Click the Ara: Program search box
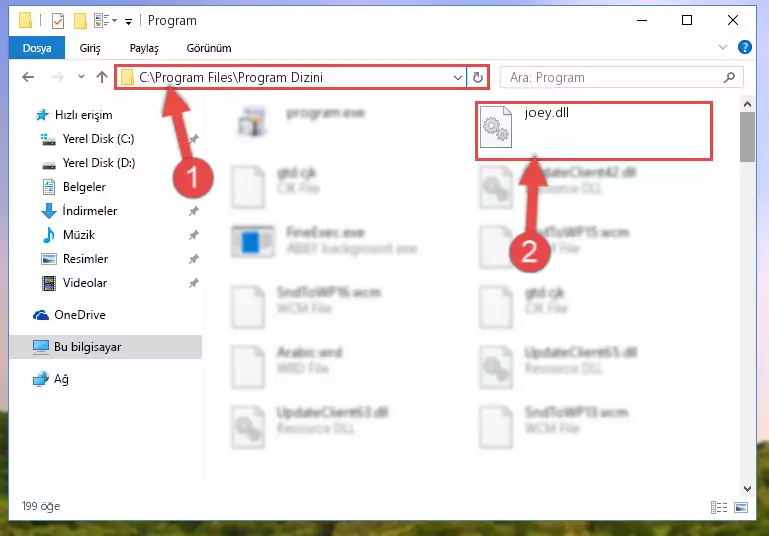The width and height of the screenshot is (769, 536). (x=621, y=77)
